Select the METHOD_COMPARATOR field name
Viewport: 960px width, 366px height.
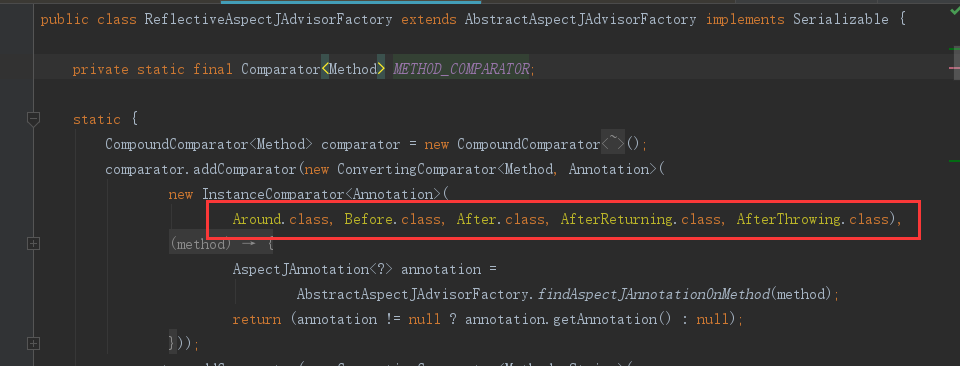coord(461,69)
